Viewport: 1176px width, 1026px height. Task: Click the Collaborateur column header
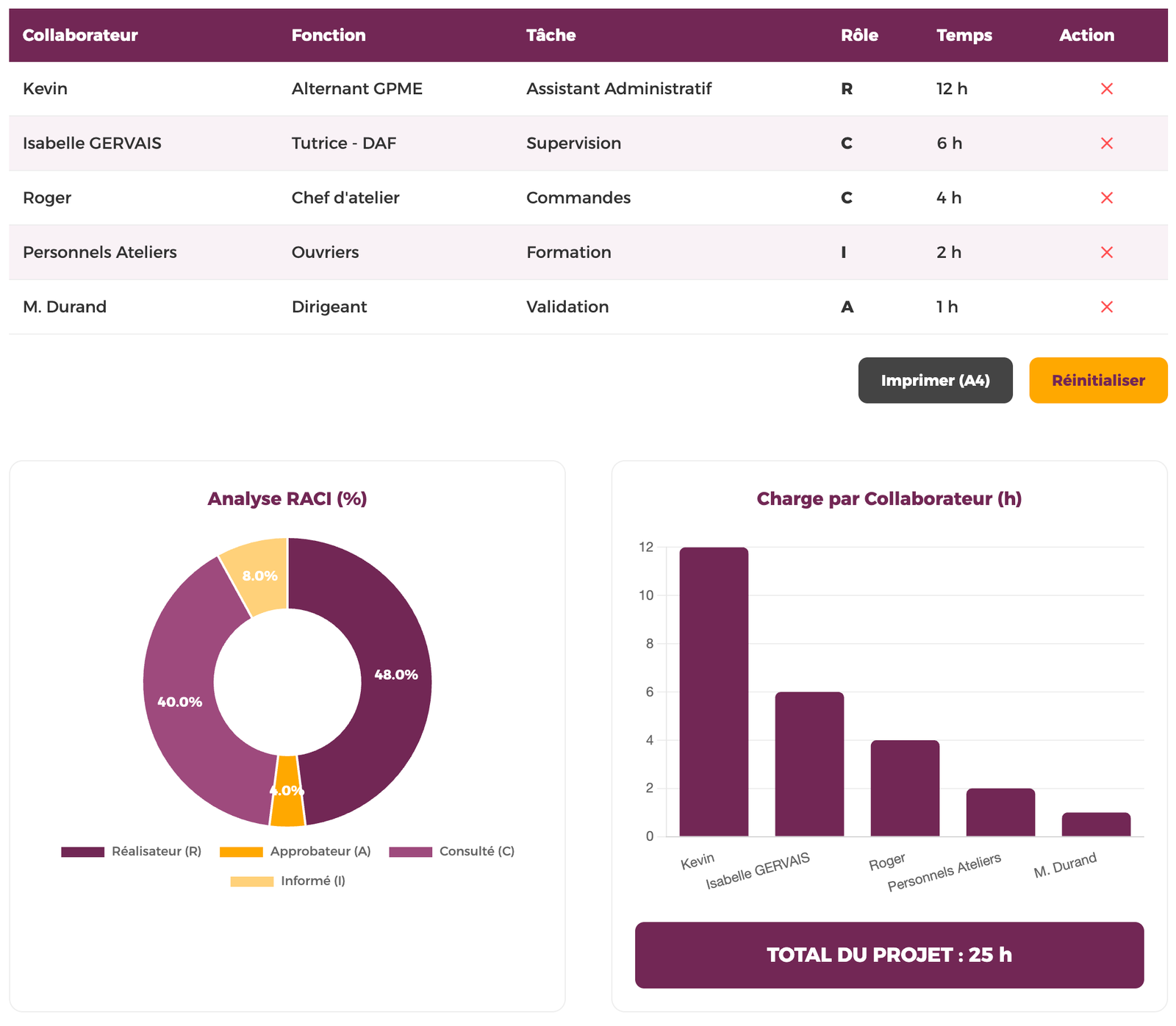pos(80,35)
